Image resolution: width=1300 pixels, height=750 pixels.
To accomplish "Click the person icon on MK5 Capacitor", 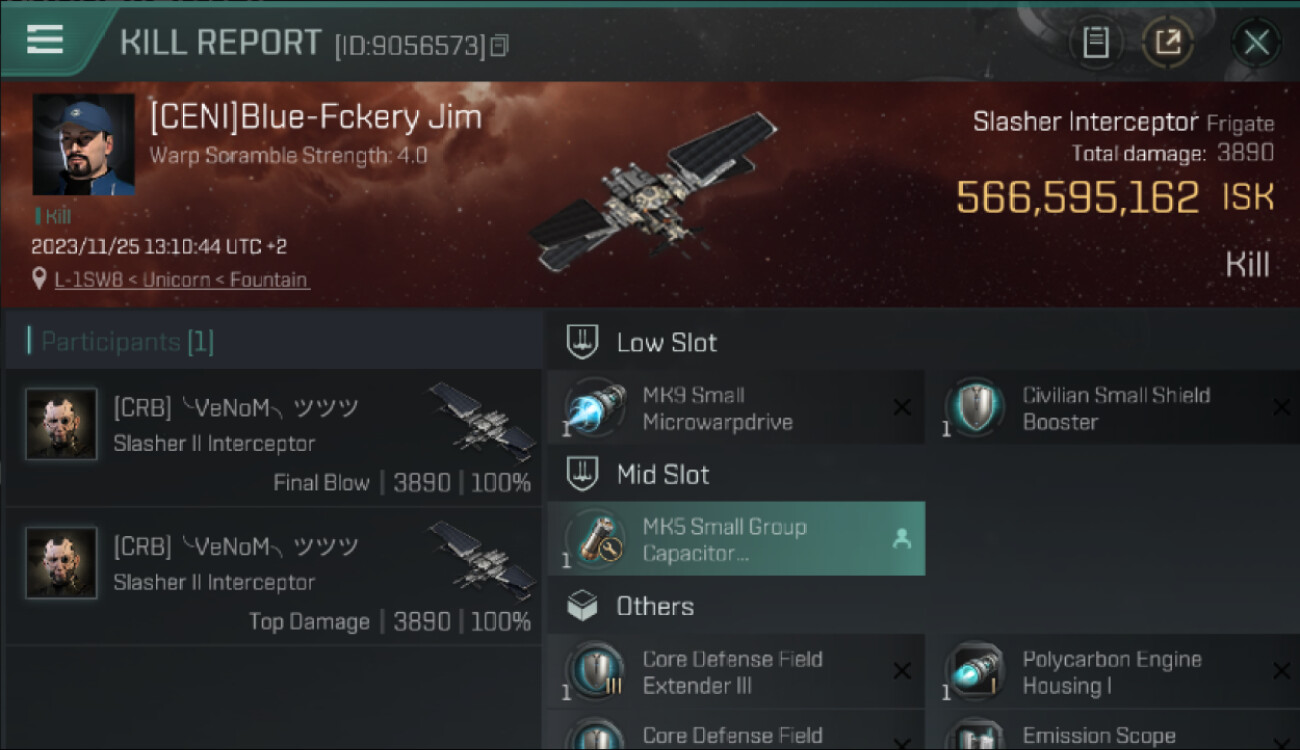I will (901, 539).
